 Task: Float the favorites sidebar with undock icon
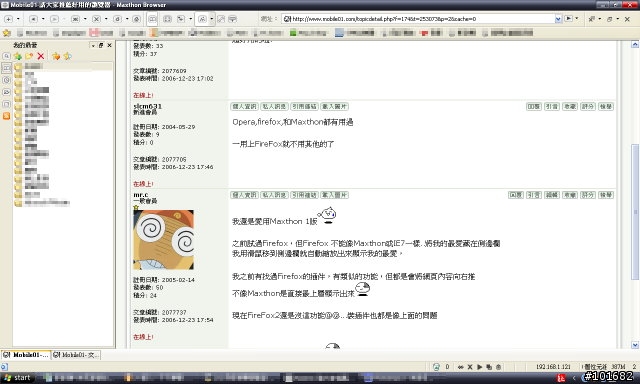101,45
